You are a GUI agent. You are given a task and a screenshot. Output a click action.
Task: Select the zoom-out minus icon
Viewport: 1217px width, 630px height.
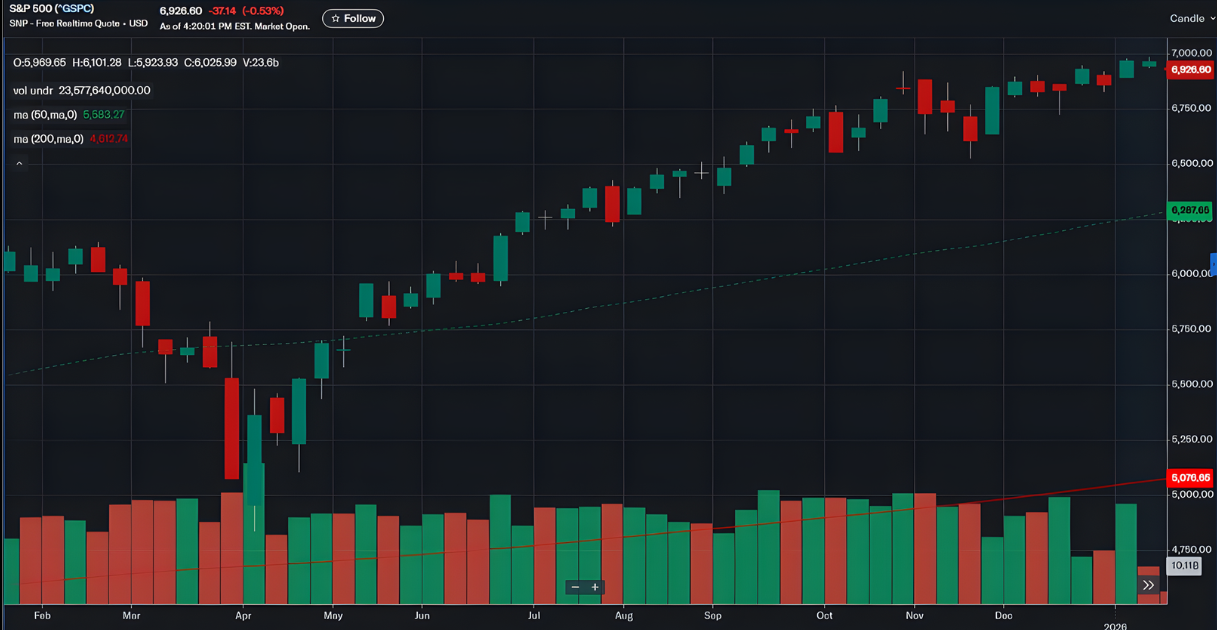(575, 587)
